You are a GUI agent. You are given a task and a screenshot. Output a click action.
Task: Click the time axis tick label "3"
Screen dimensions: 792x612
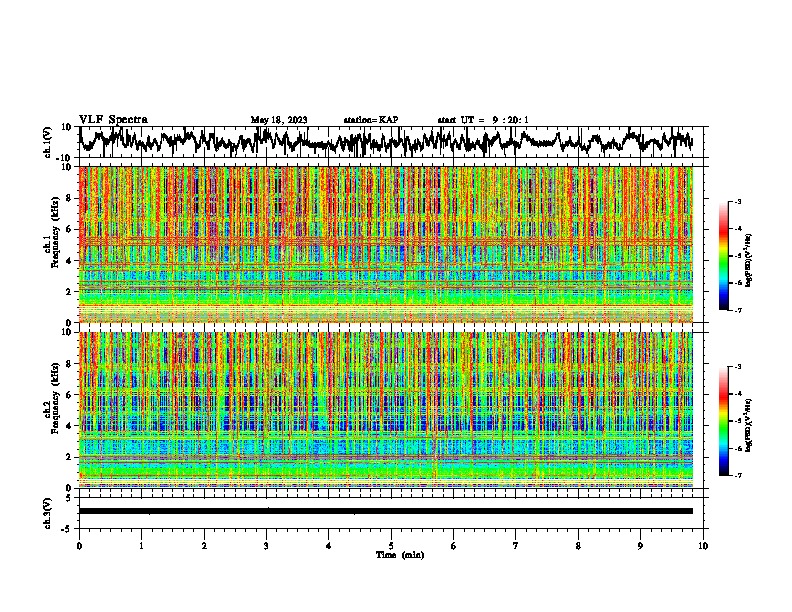(x=266, y=546)
